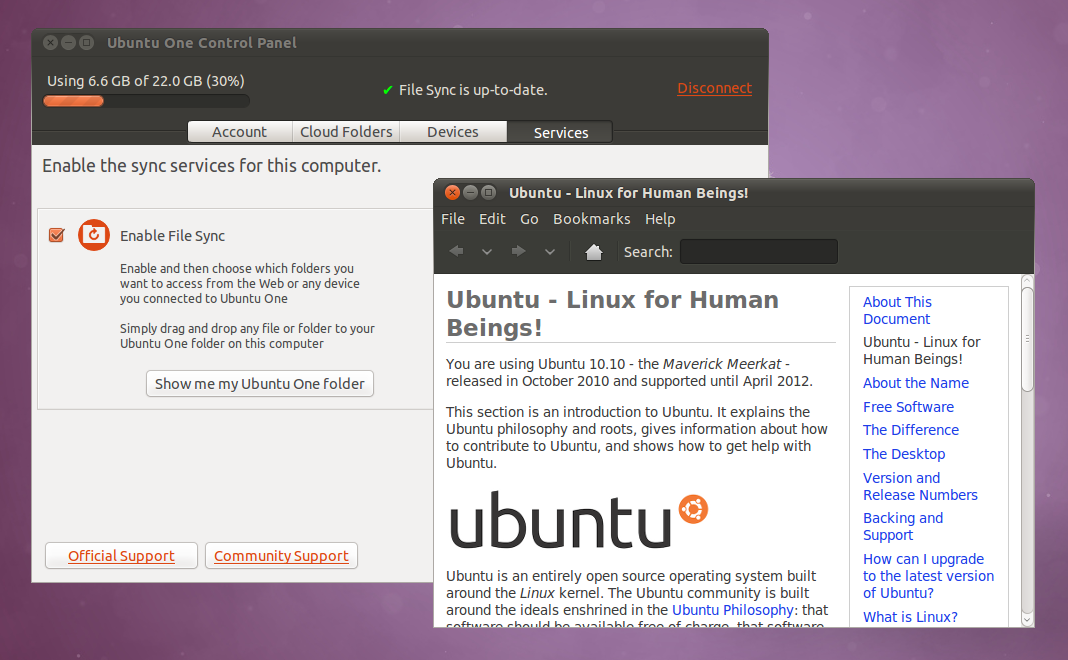Click 'Enable the sync services' heading text
The image size is (1068, 660).
click(212, 166)
